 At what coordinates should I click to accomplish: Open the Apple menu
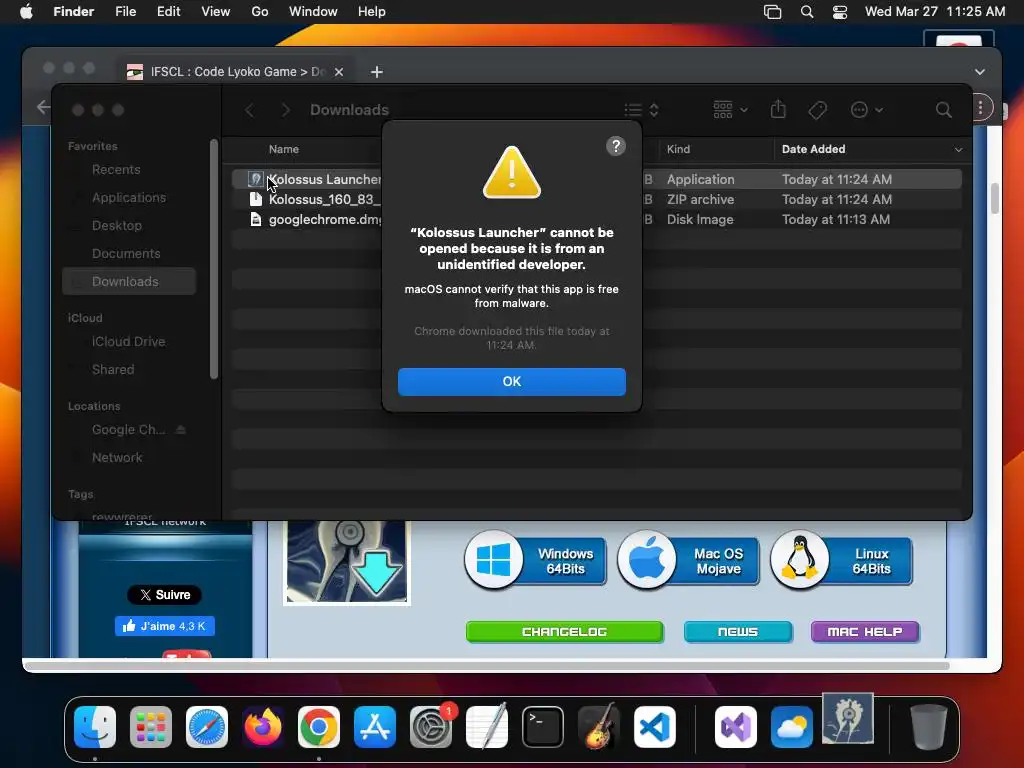click(x=26, y=12)
